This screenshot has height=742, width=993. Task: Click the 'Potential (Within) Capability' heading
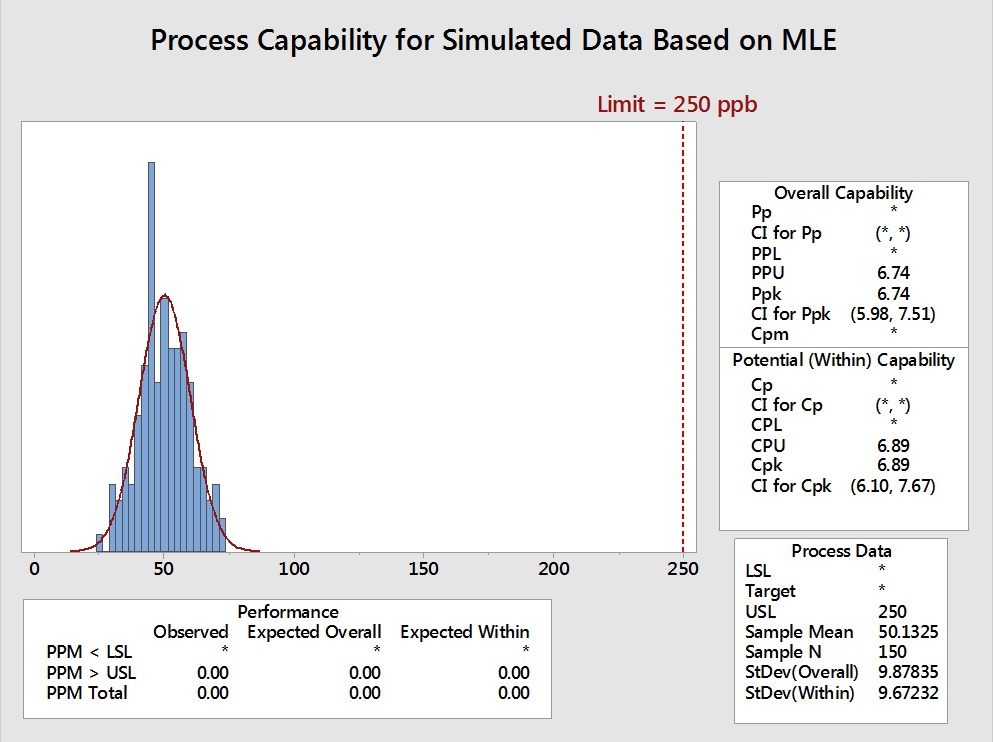click(843, 360)
